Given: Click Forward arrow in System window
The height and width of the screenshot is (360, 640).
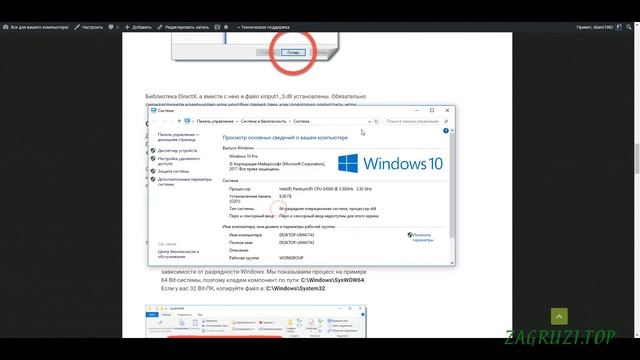Looking at the screenshot, I should [164, 121].
